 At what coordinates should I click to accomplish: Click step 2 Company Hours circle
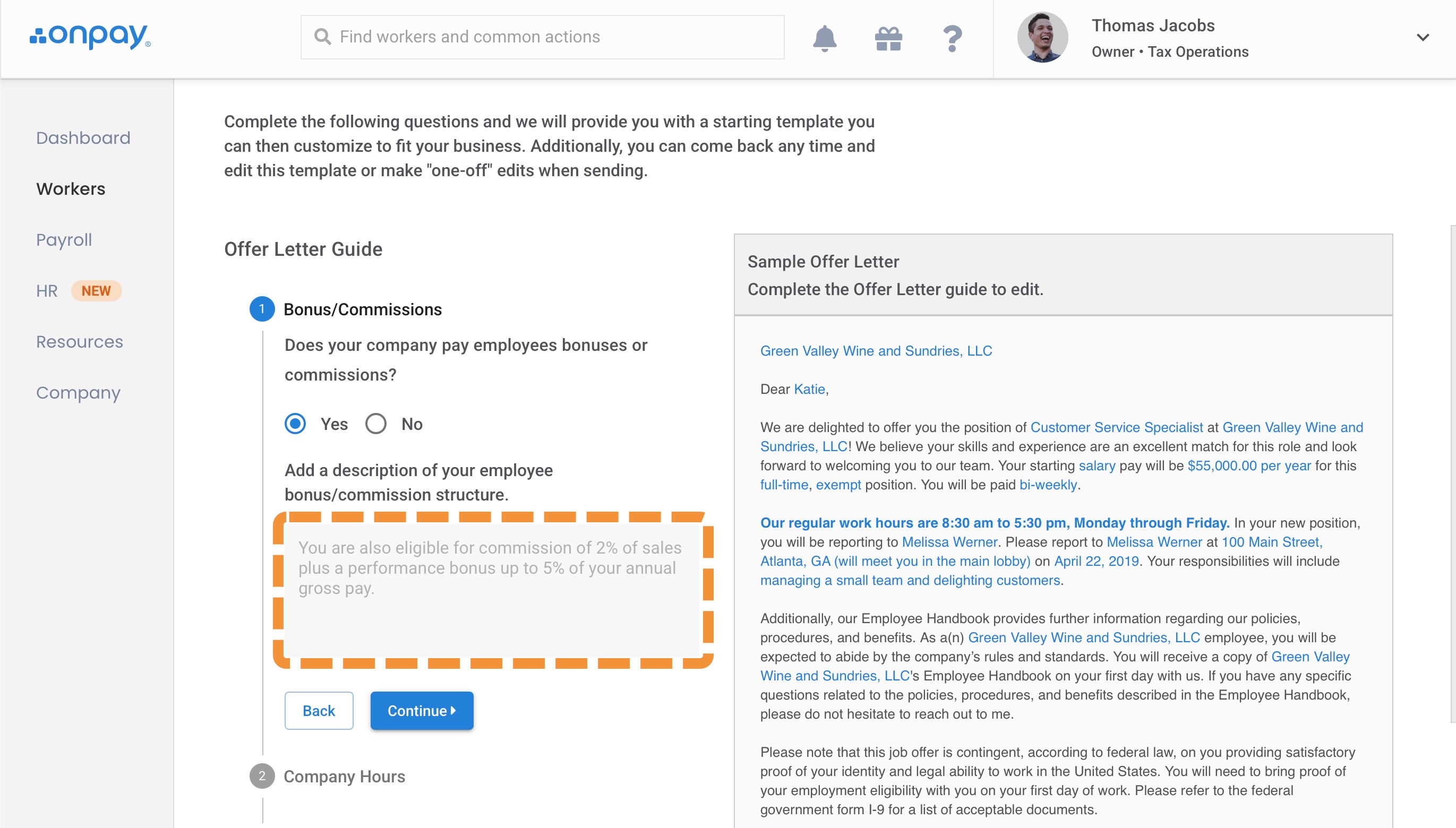tap(262, 776)
